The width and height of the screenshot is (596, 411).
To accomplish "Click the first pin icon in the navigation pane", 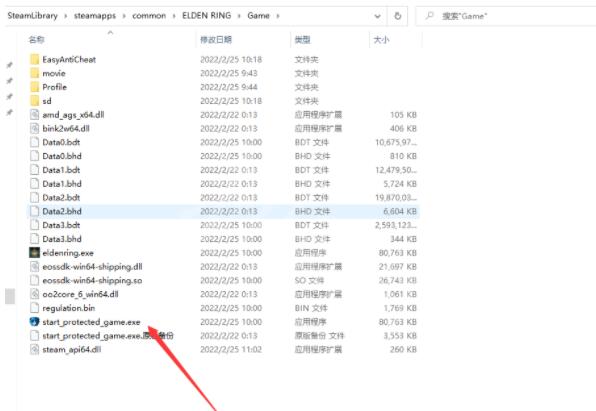I will click(x=10, y=65).
